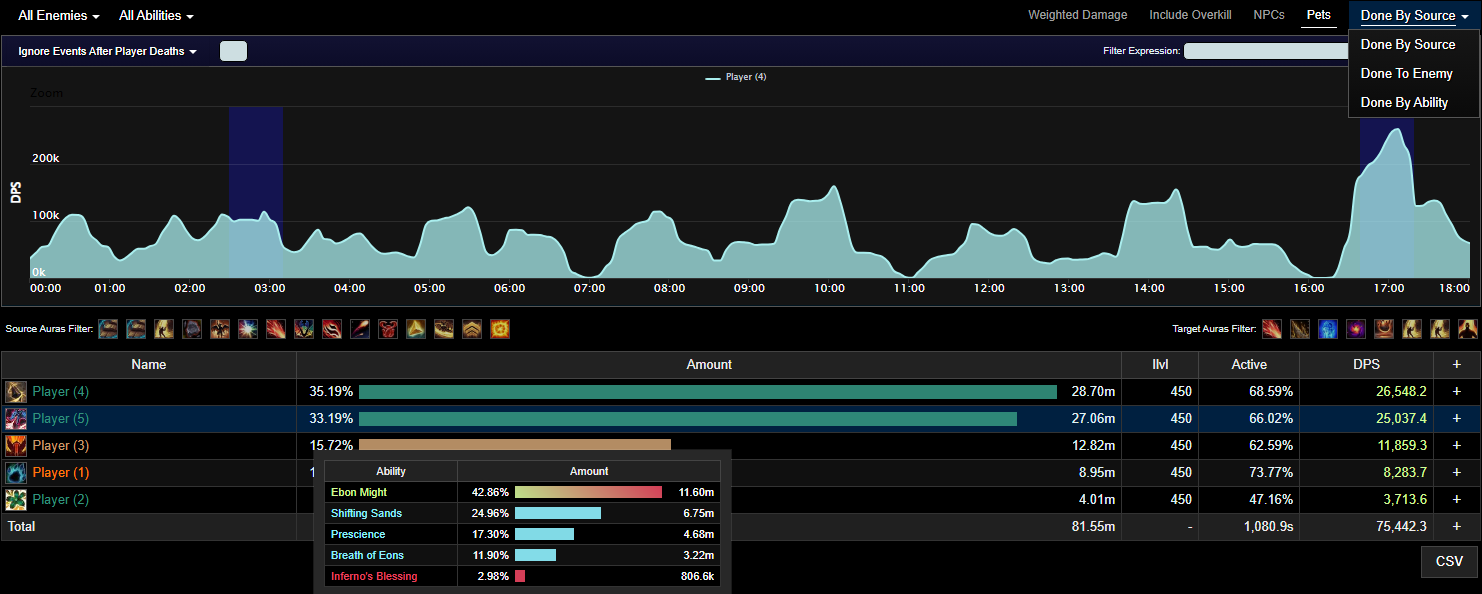Screen dimensions: 1482x594
Task: Export the table with the CSV button
Action: (1449, 562)
